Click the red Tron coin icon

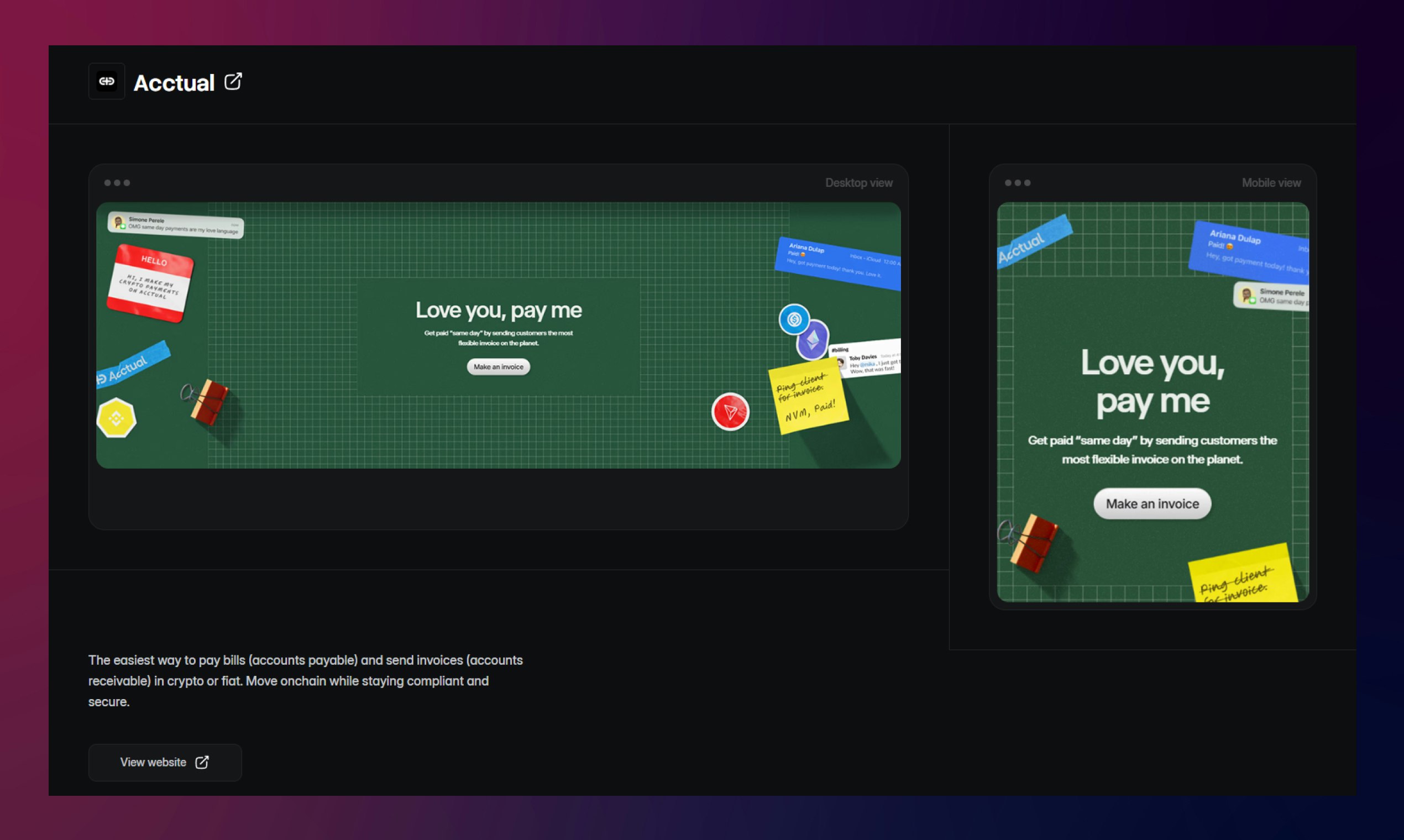coord(730,412)
